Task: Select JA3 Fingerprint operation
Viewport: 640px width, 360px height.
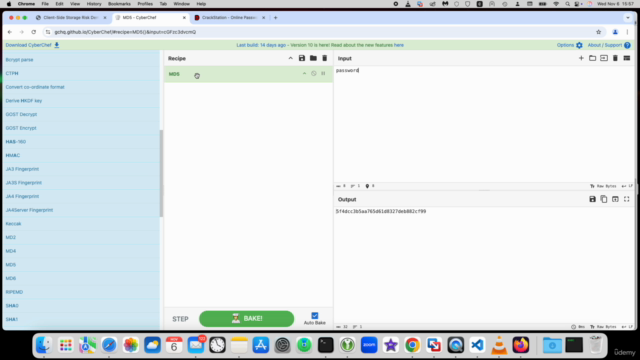Action: click(x=81, y=169)
